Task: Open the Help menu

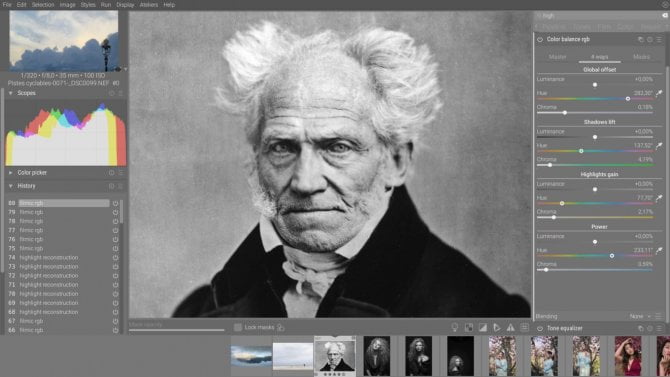Action: point(169,5)
